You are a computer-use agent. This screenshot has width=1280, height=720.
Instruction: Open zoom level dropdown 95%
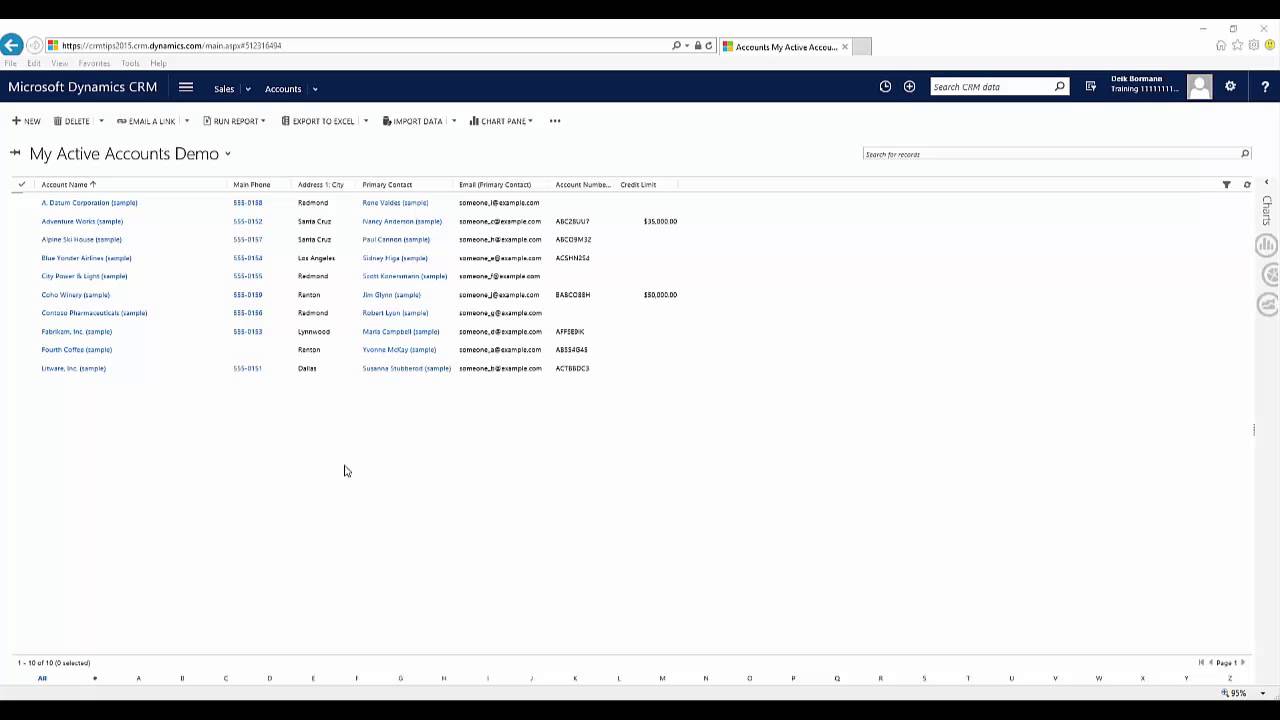coord(1263,693)
